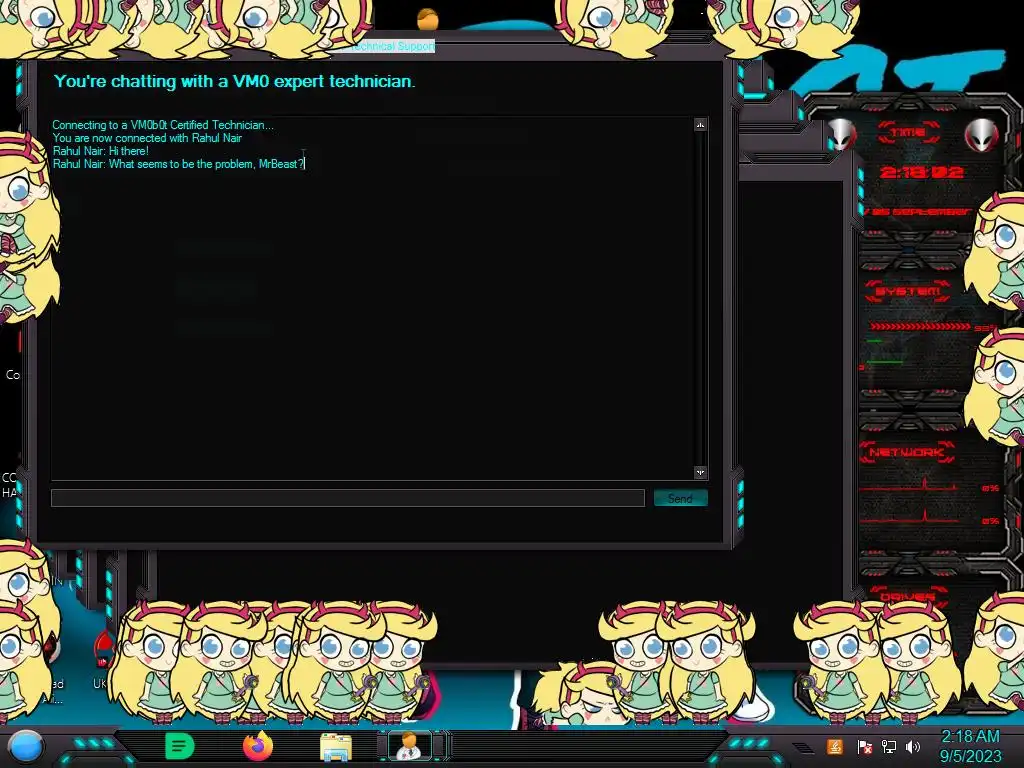The image size is (1024, 768).
Task: Click the orange icon above the chat window
Action: click(x=428, y=19)
